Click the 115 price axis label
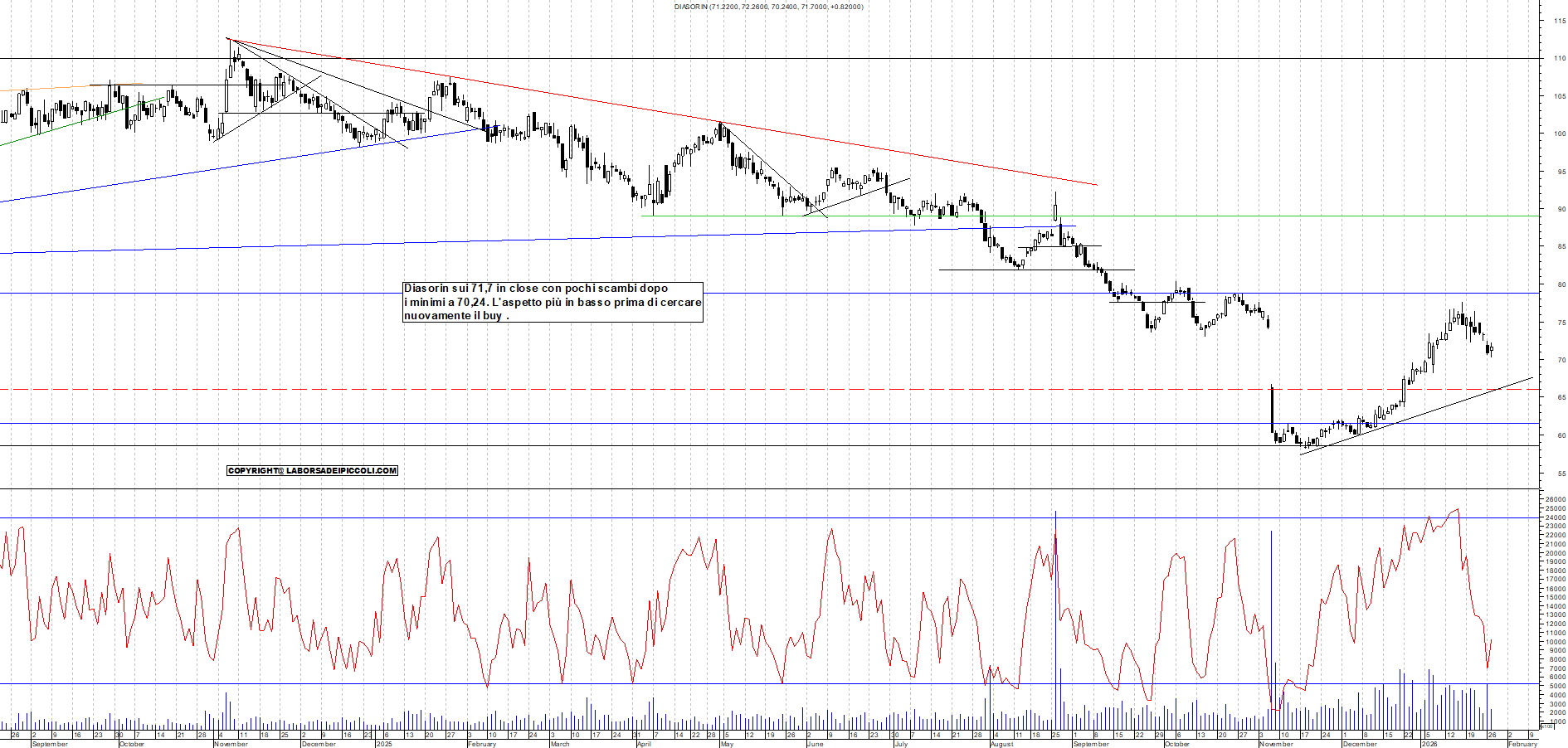Viewport: 1568px width, 748px height. click(1560, 21)
